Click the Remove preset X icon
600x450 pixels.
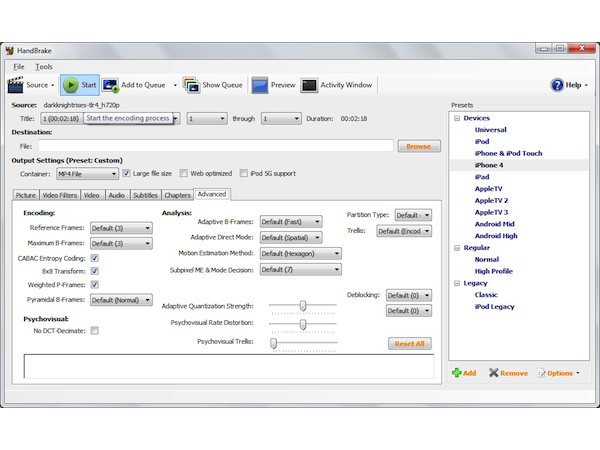pos(494,373)
